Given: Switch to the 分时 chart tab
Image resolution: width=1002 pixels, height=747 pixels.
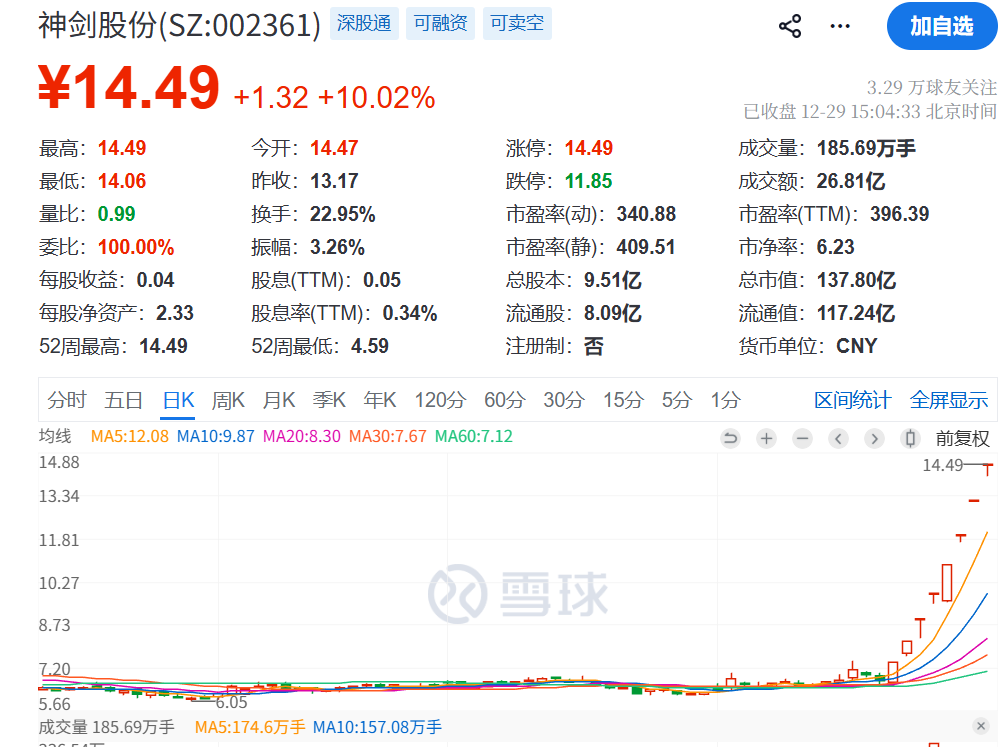Looking at the screenshot, I should click(x=66, y=400).
